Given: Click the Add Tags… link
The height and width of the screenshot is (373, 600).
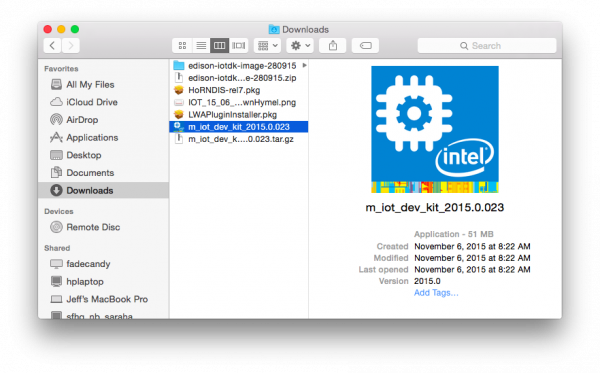Looking at the screenshot, I should (436, 293).
